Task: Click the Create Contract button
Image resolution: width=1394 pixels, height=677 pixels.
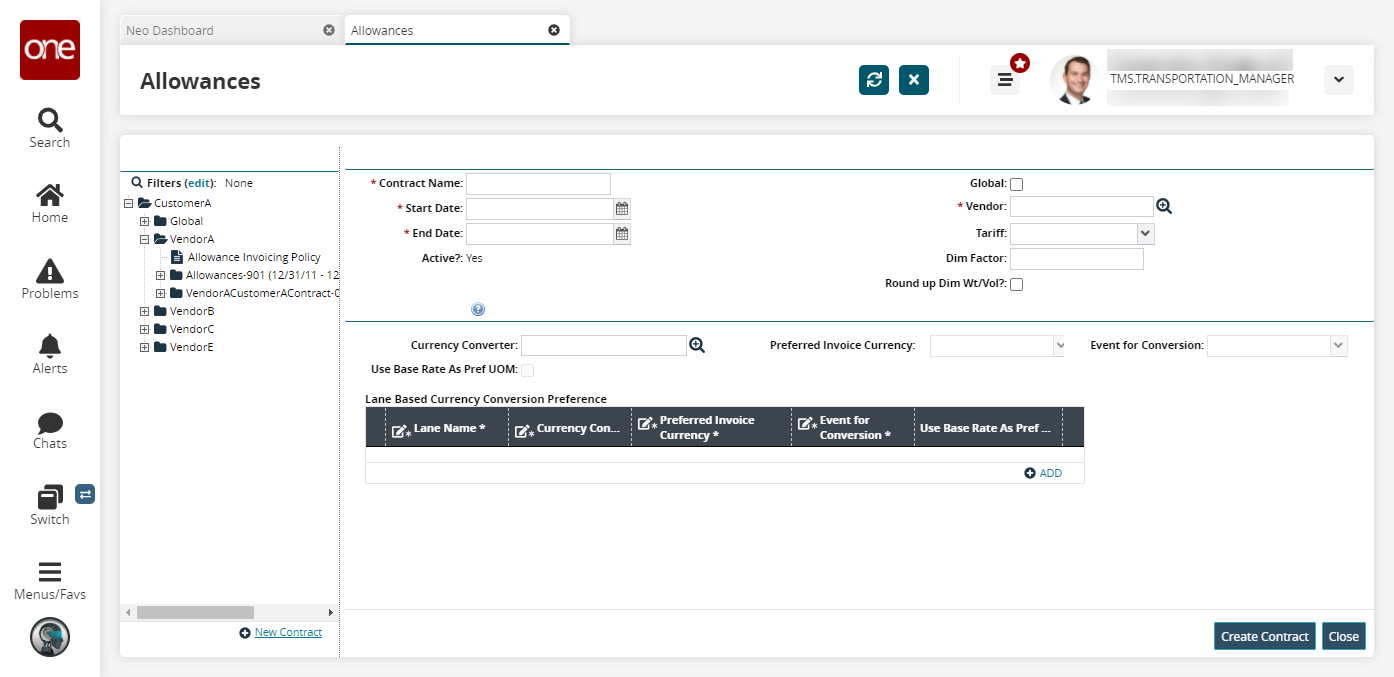Action: tap(1264, 636)
